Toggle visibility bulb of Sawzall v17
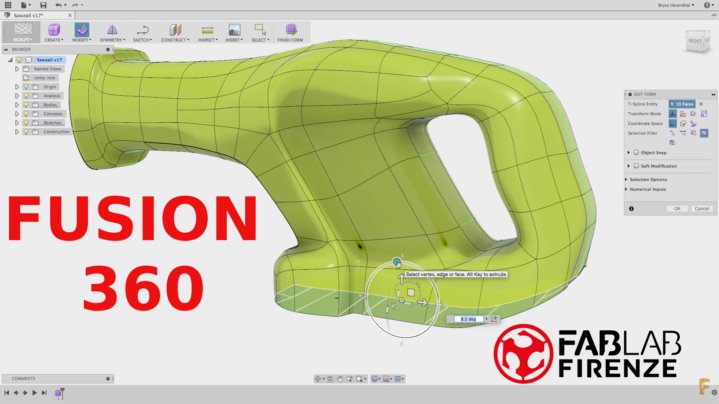The width and height of the screenshot is (719, 404). [x=19, y=60]
